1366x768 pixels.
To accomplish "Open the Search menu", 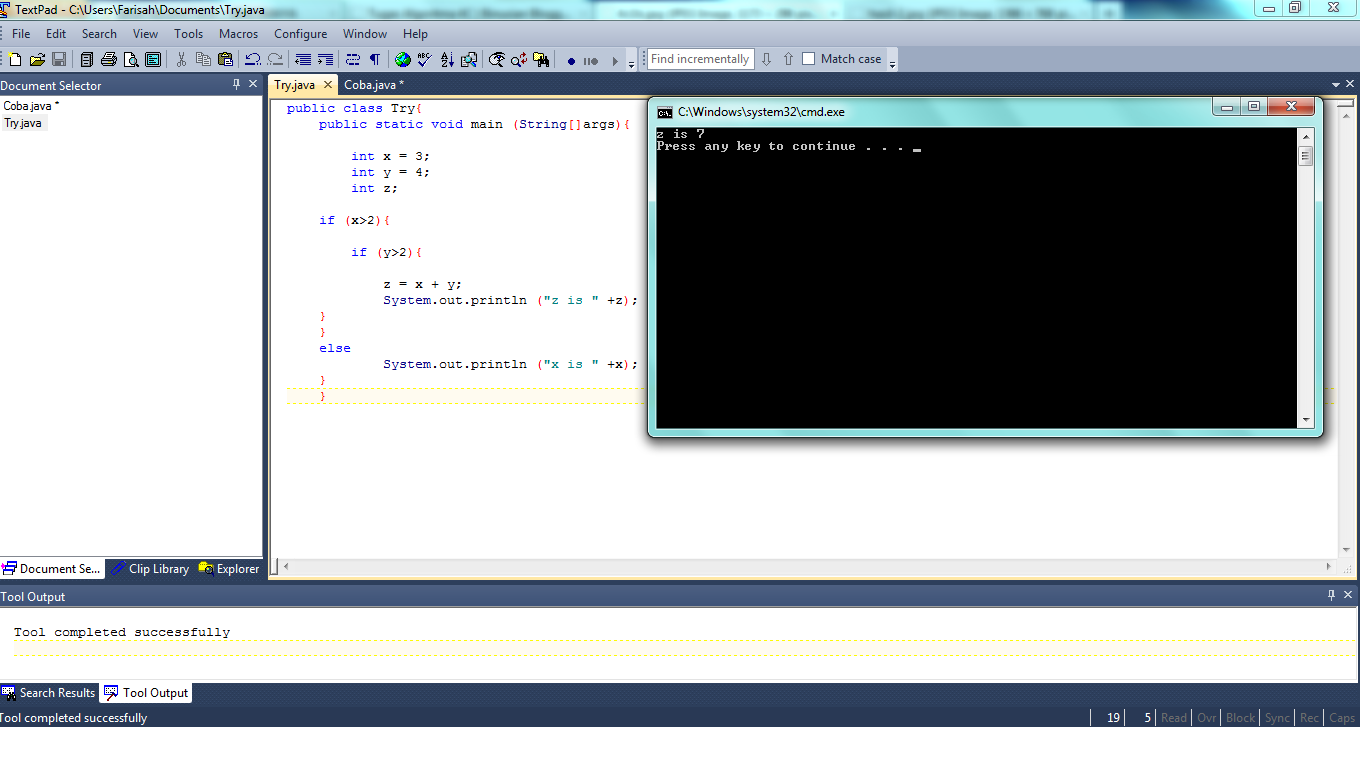I will coord(99,33).
